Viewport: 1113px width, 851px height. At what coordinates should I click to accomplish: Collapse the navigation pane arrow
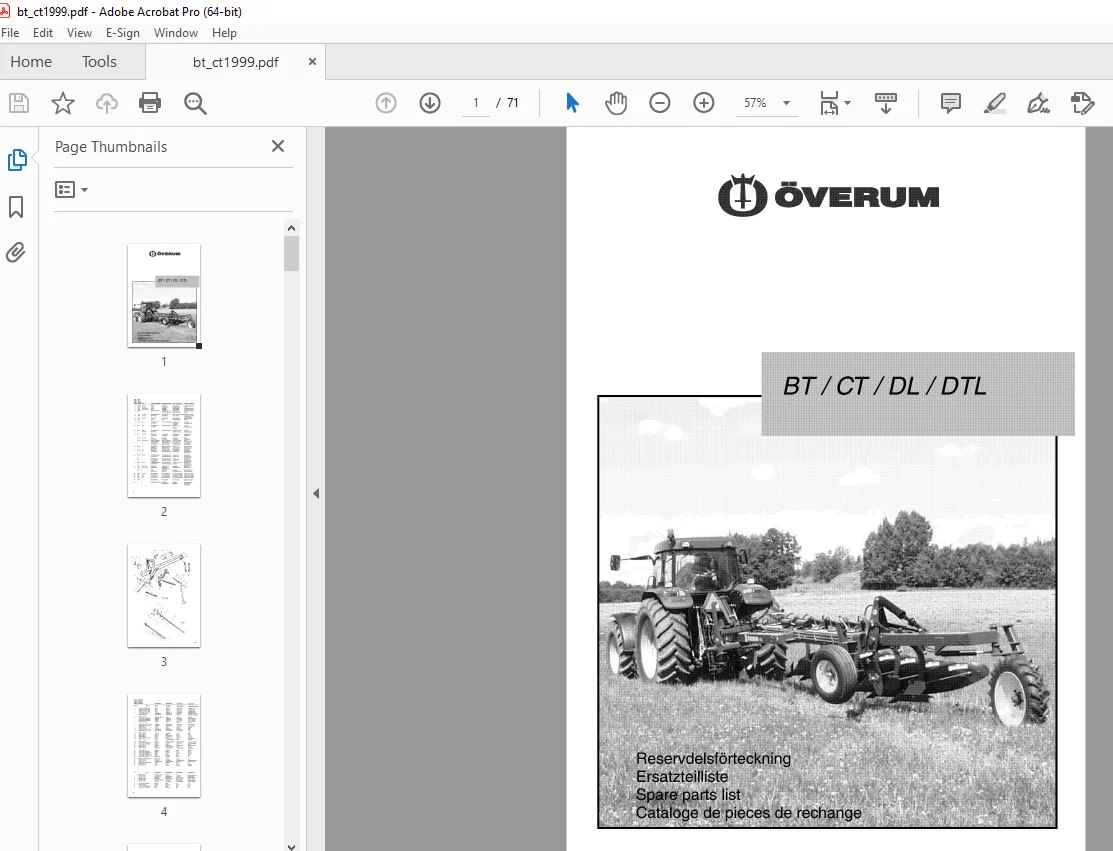[316, 493]
